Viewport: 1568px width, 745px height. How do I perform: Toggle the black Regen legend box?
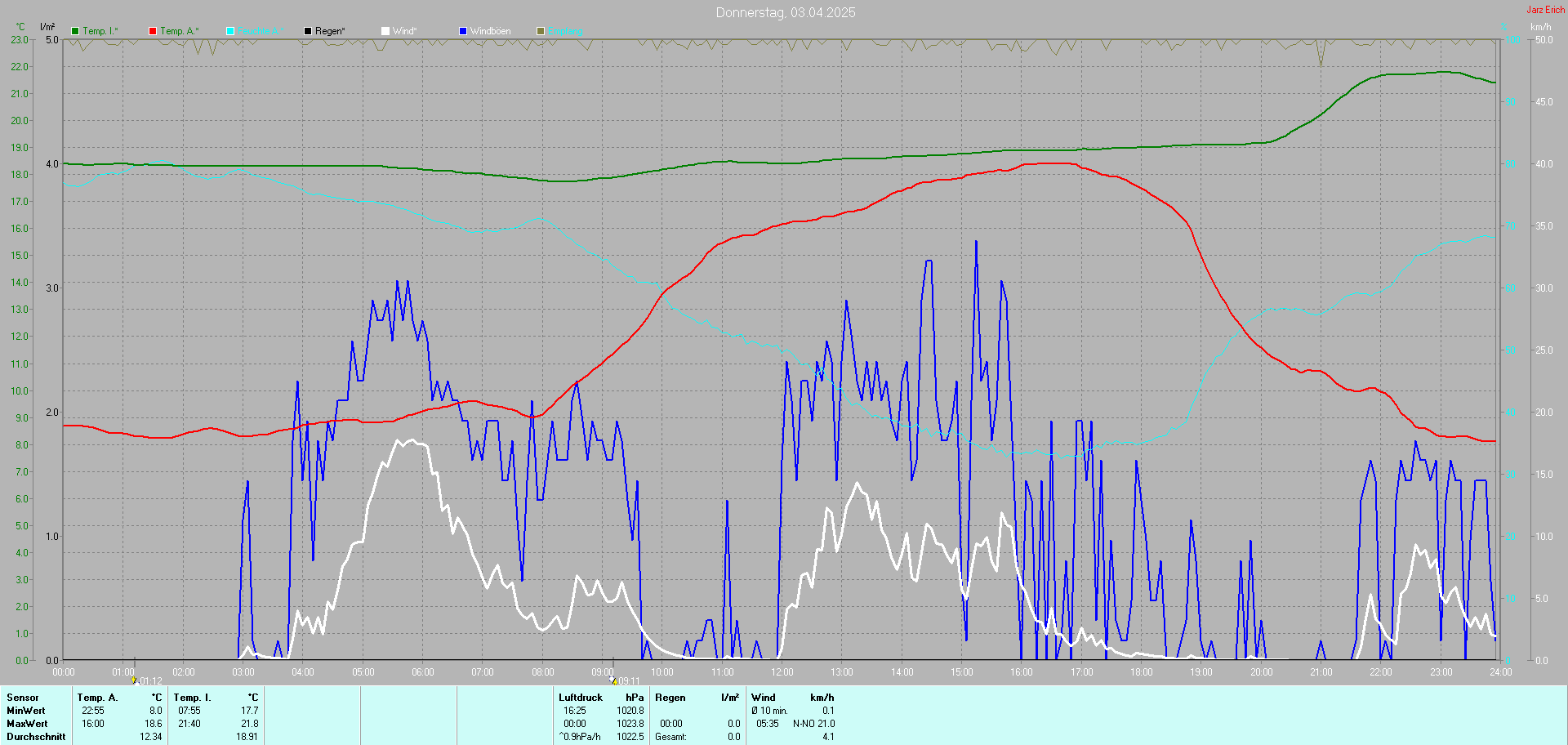click(308, 31)
